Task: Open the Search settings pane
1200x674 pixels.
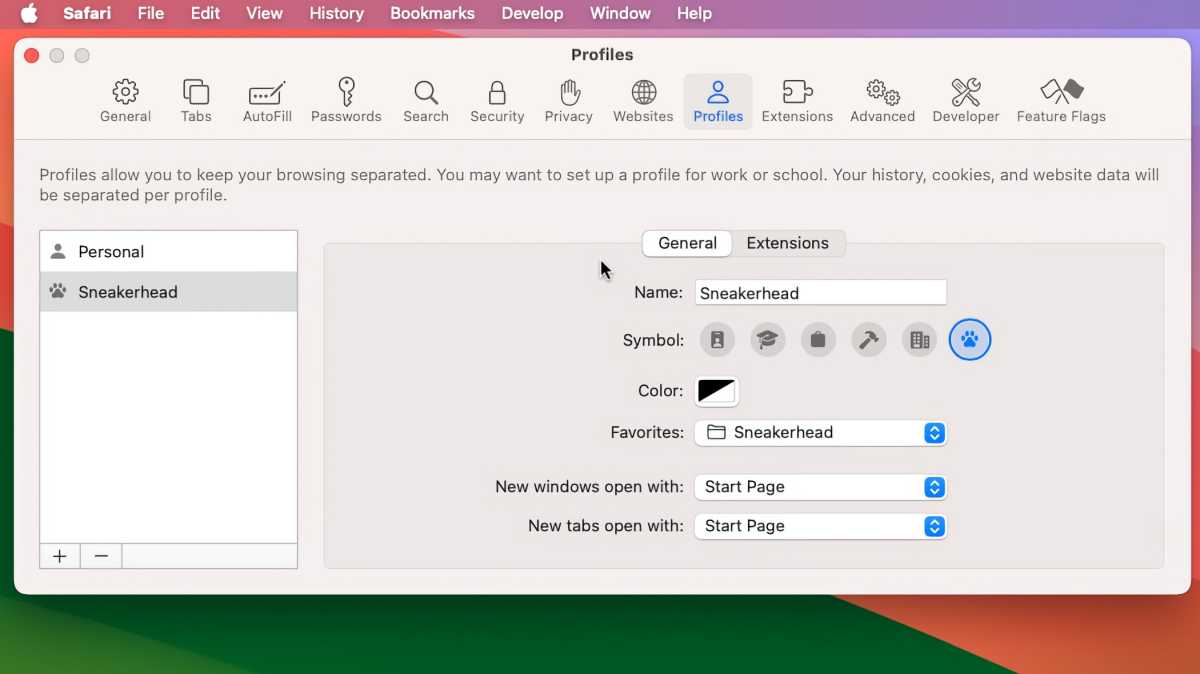Action: 426,101
